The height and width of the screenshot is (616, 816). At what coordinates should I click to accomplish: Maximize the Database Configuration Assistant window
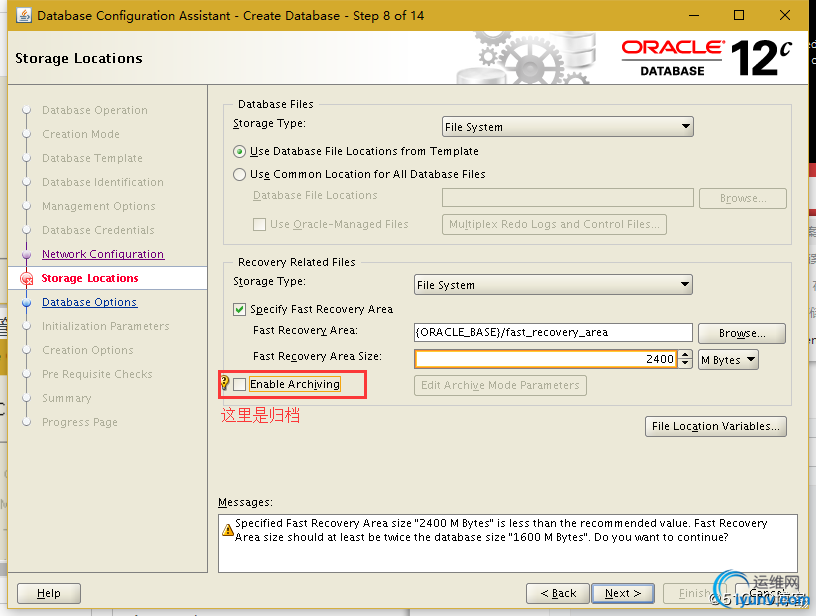(738, 15)
